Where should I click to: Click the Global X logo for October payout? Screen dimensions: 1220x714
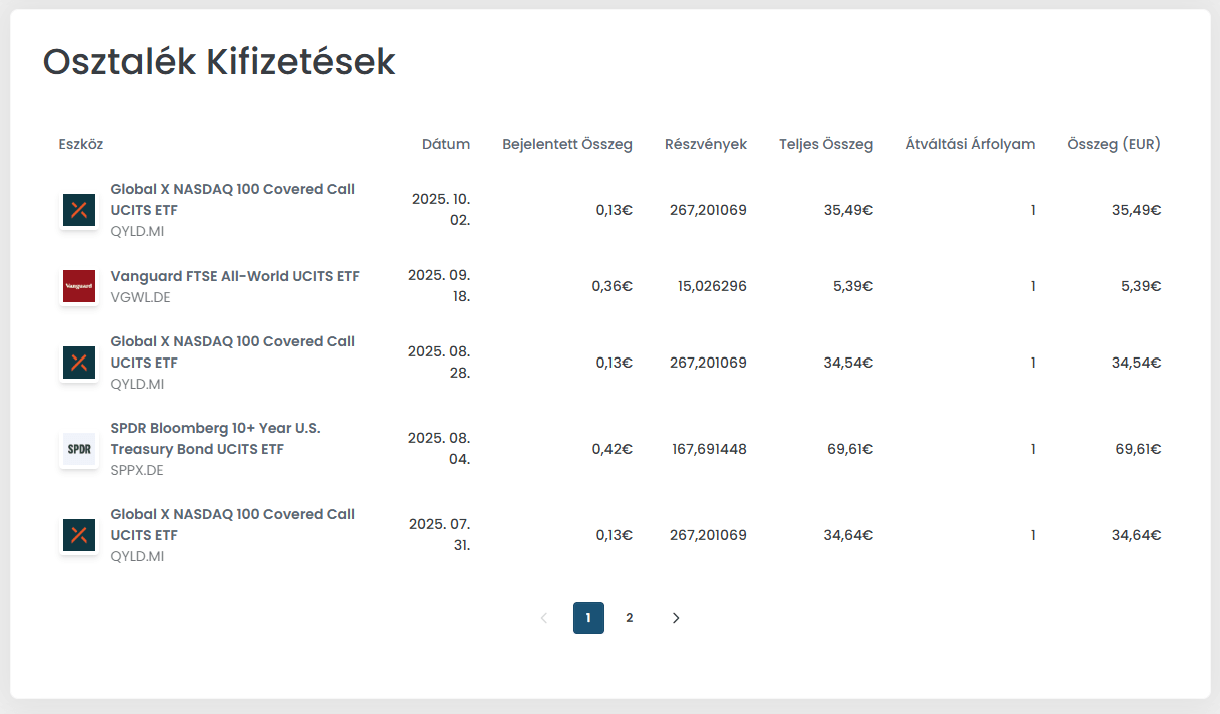79,210
